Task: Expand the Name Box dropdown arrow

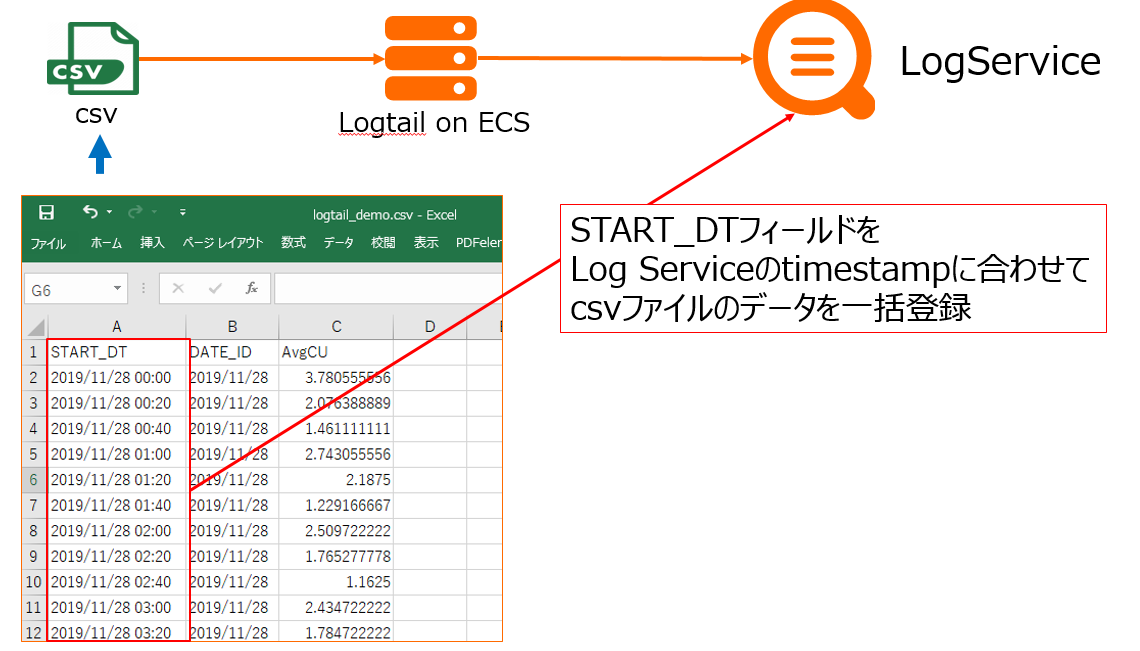Action: pos(117,289)
